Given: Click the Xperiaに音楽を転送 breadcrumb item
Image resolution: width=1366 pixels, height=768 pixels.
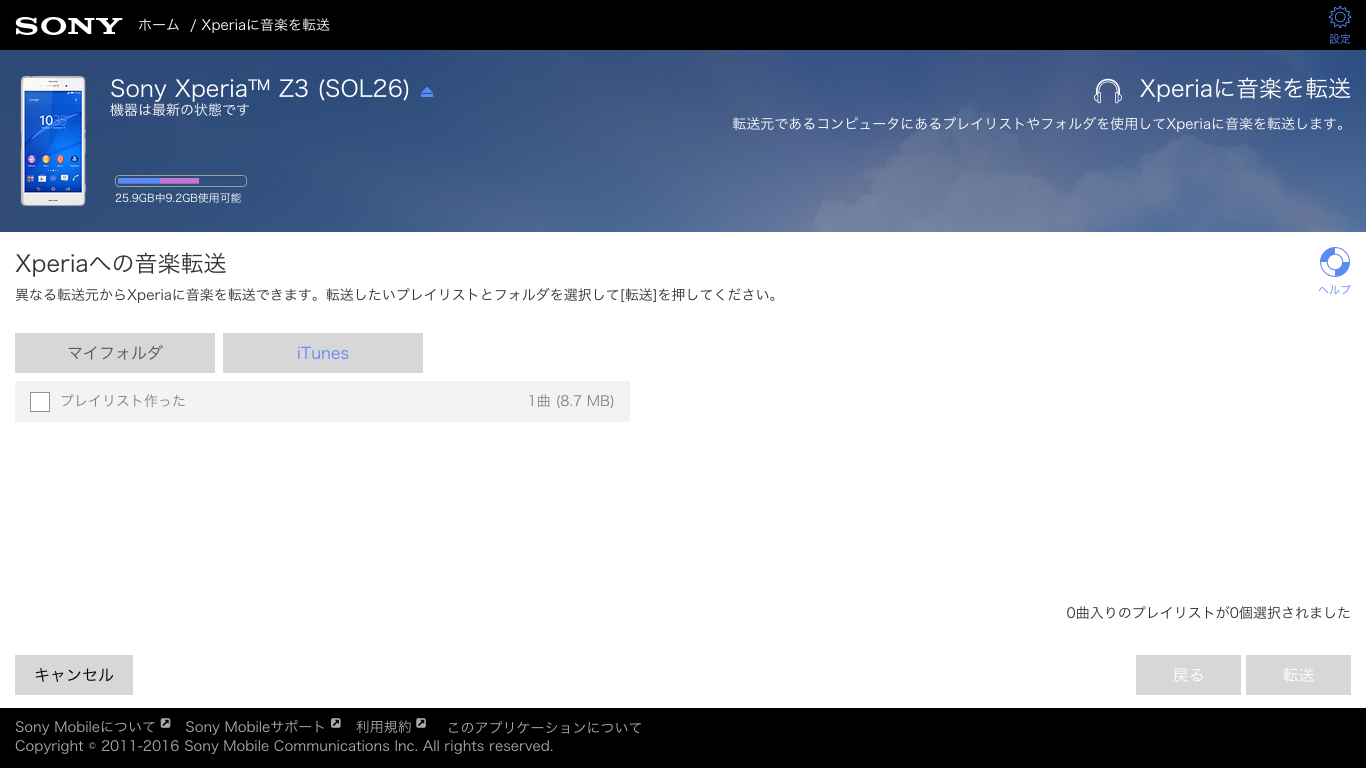Looking at the screenshot, I should pos(265,25).
